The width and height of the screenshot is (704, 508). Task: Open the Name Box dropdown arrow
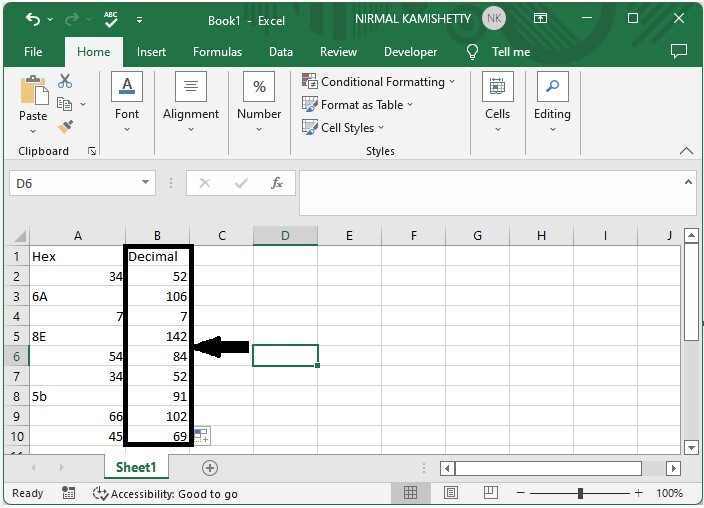tap(146, 183)
